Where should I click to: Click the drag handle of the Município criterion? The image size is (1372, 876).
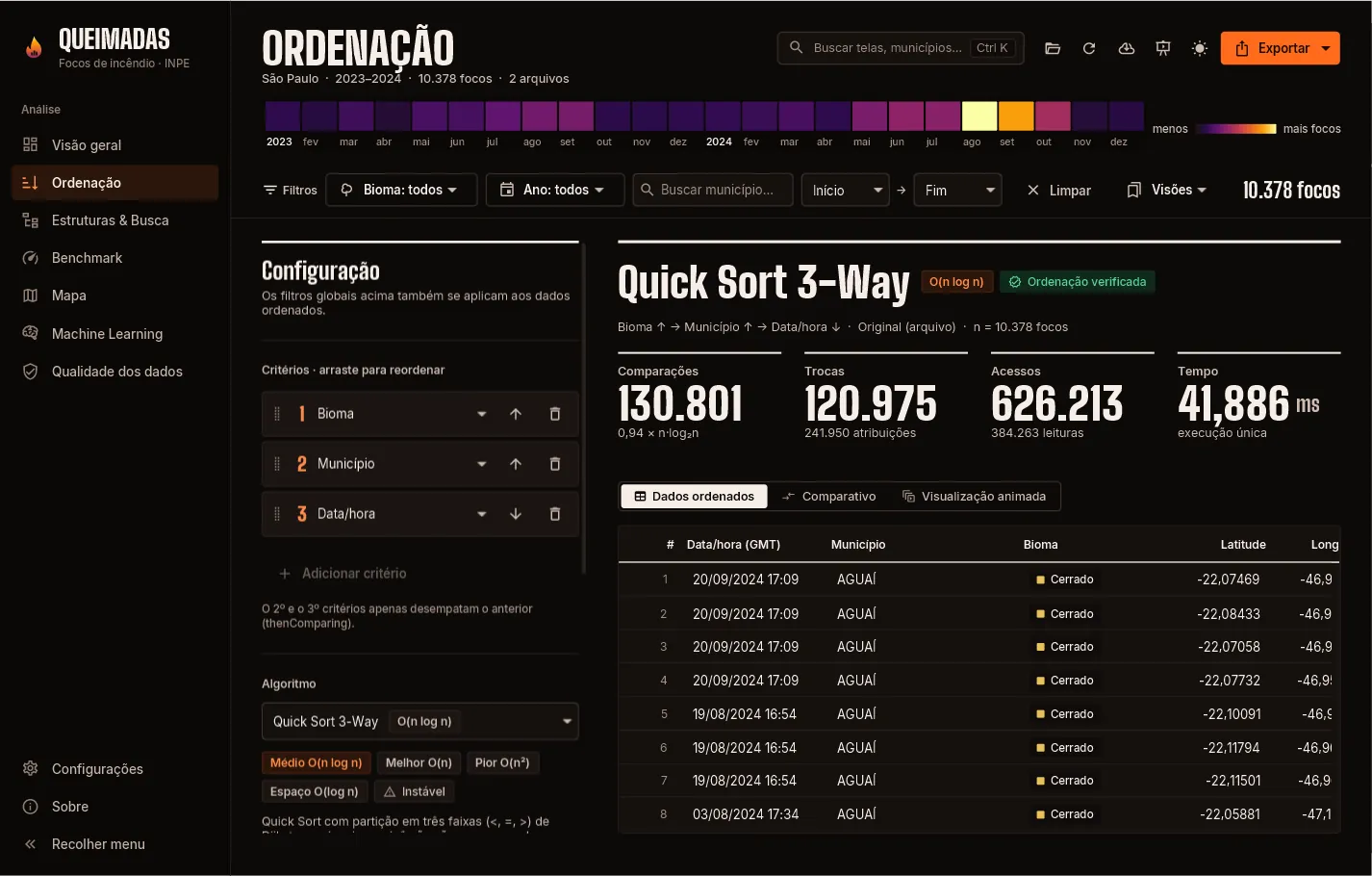pos(277,464)
